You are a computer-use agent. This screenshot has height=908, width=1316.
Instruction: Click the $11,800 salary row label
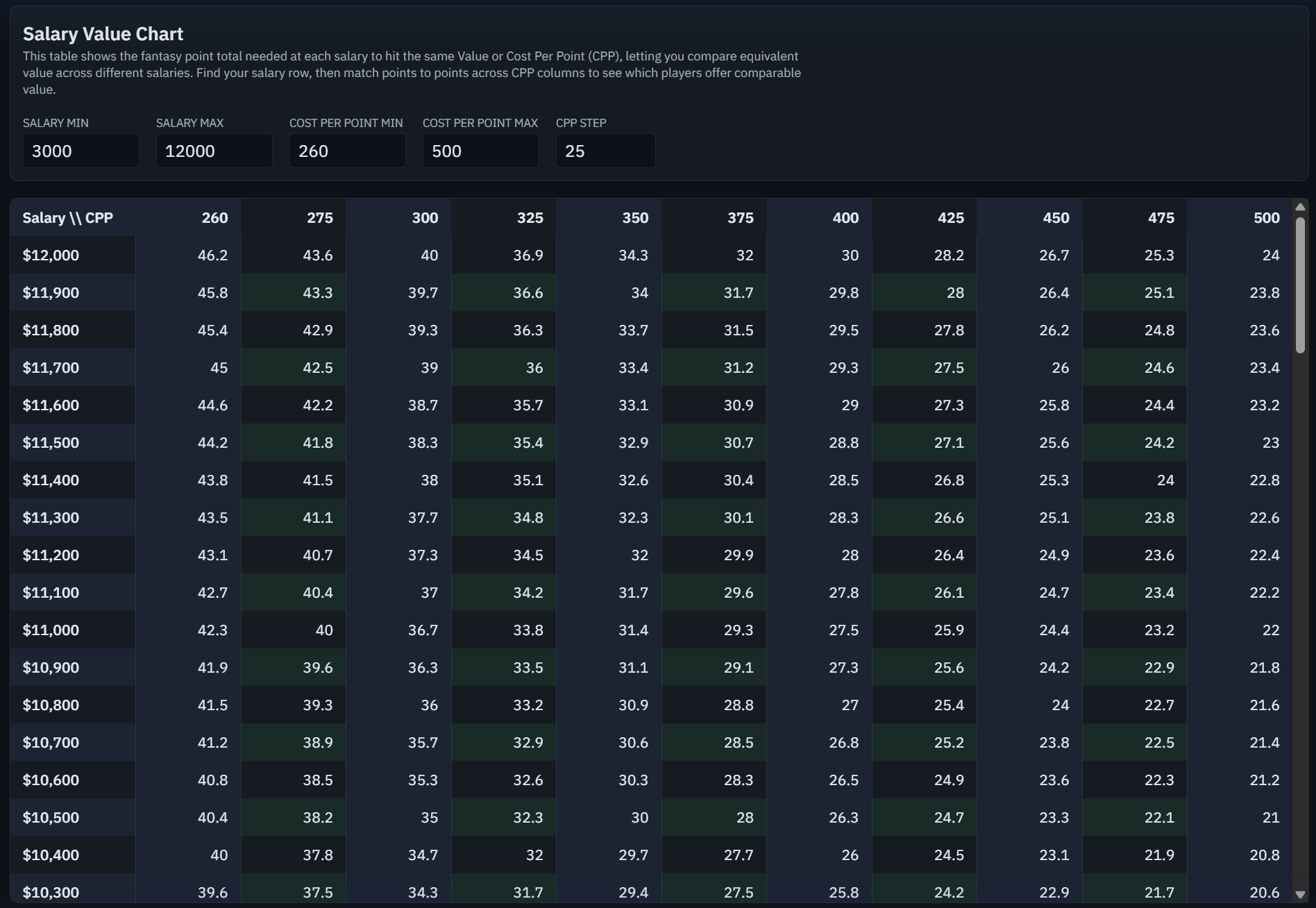[73, 330]
